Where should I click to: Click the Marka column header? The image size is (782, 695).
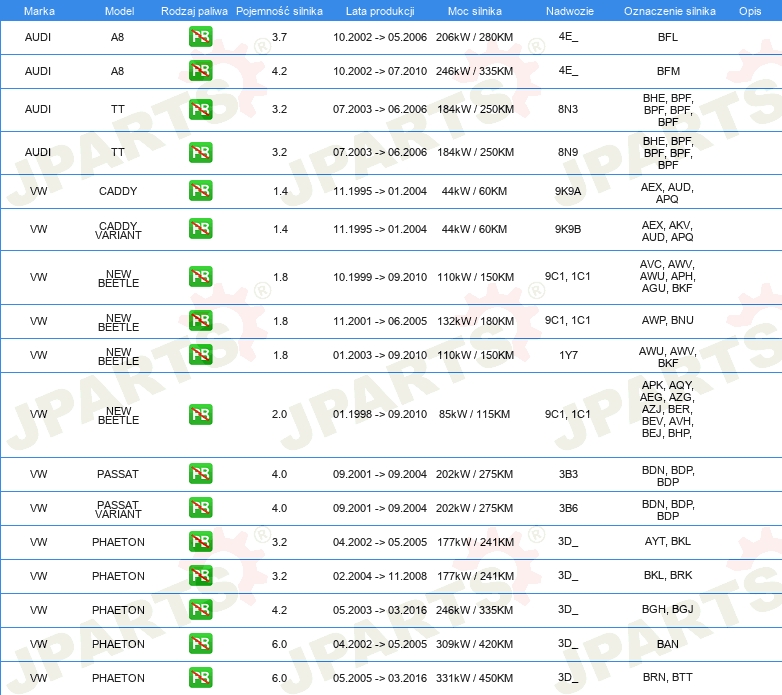tap(39, 10)
